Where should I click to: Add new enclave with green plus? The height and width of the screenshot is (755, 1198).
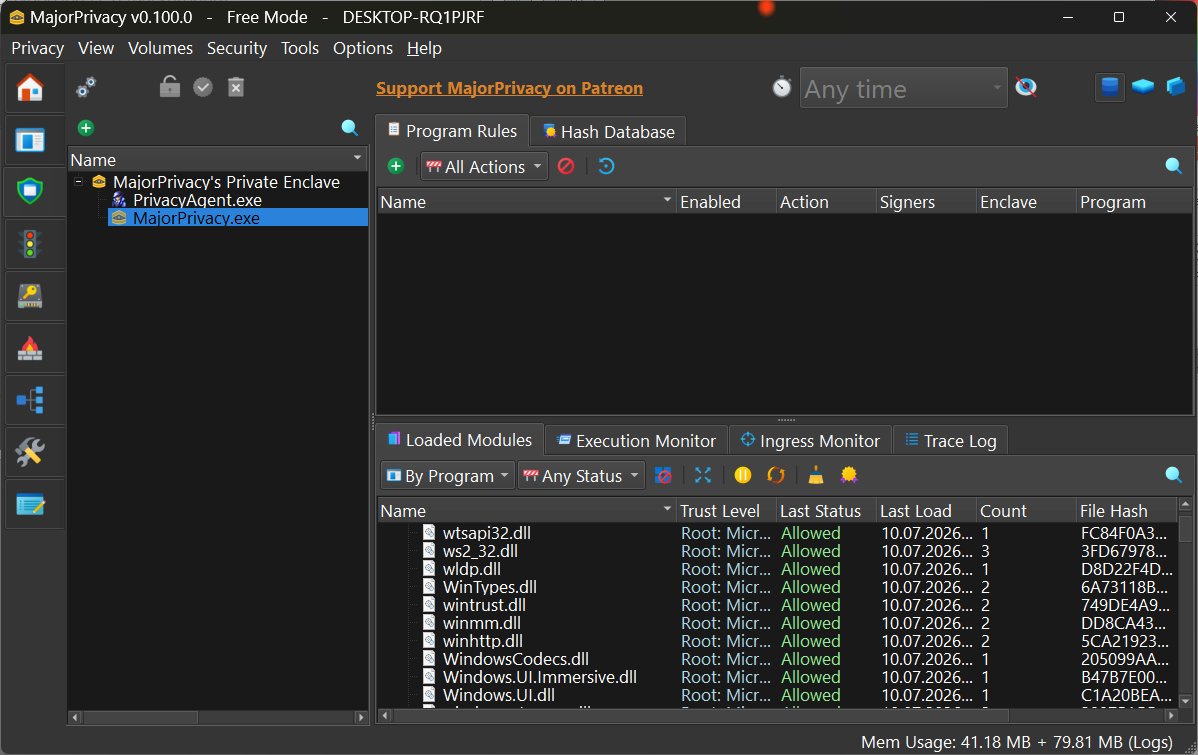pyautogui.click(x=86, y=128)
